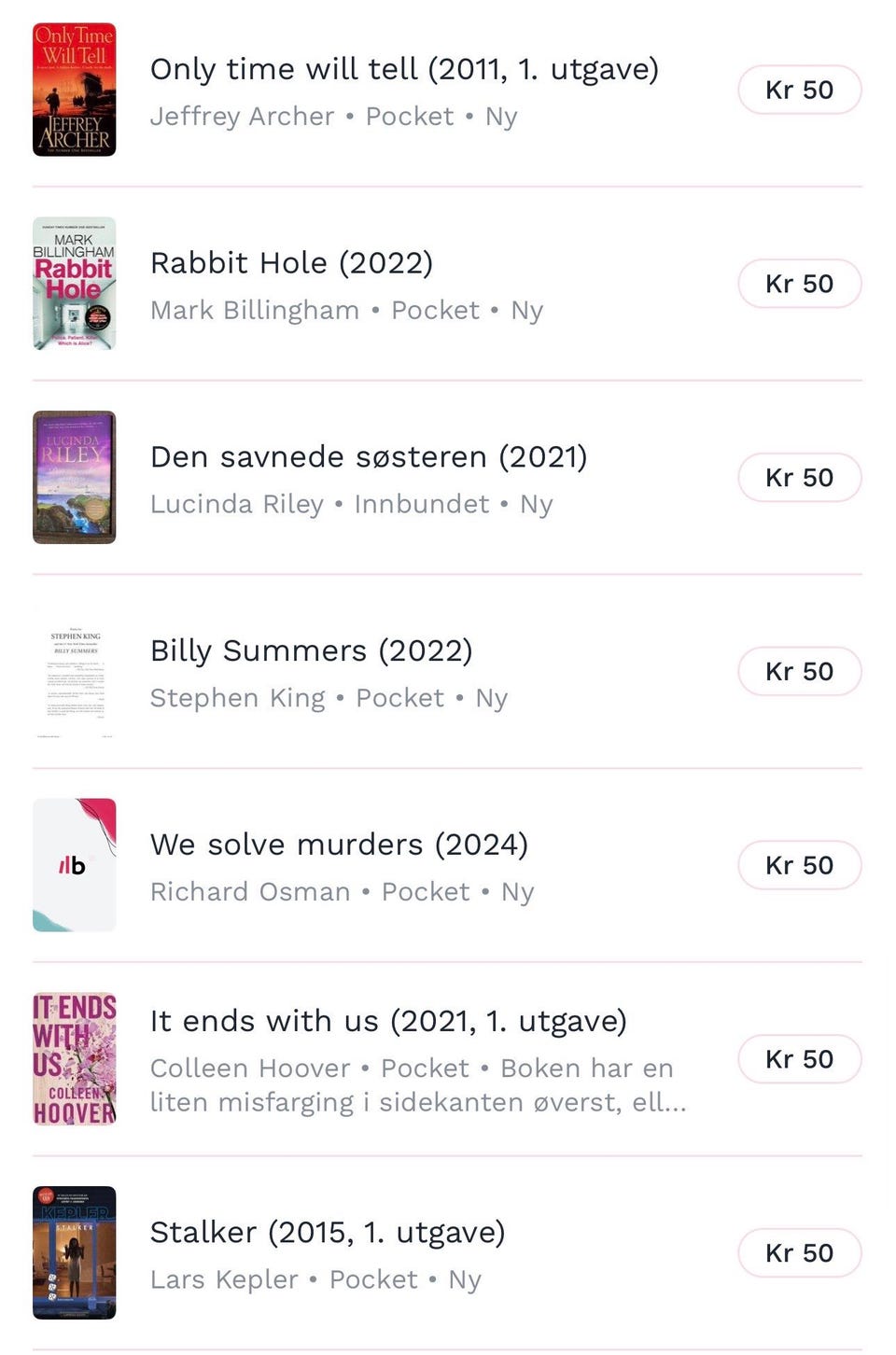Tap the Kr 50 price for Stalker
This screenshot has width=896, height=1355.
pos(800,1252)
